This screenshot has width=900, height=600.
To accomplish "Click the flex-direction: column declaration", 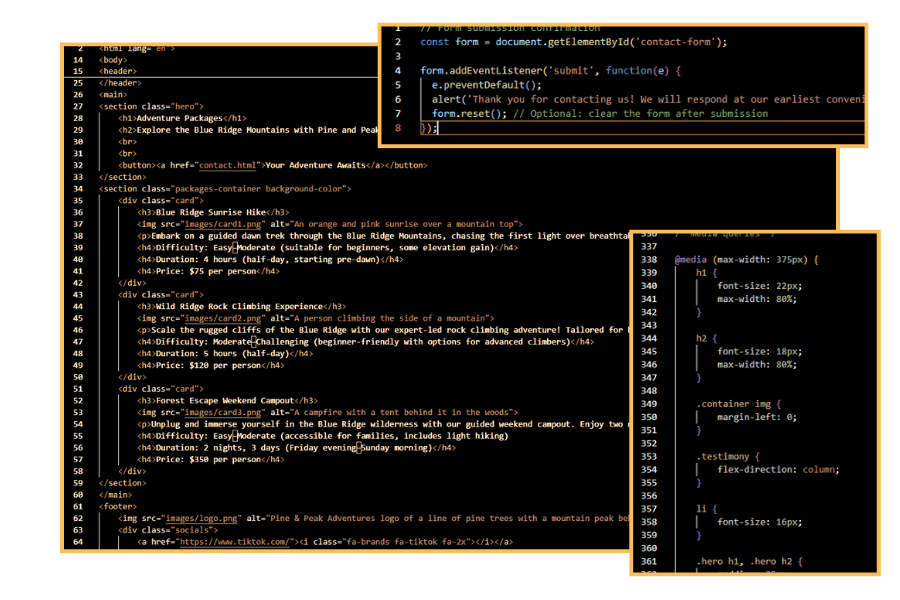I will [x=765, y=469].
